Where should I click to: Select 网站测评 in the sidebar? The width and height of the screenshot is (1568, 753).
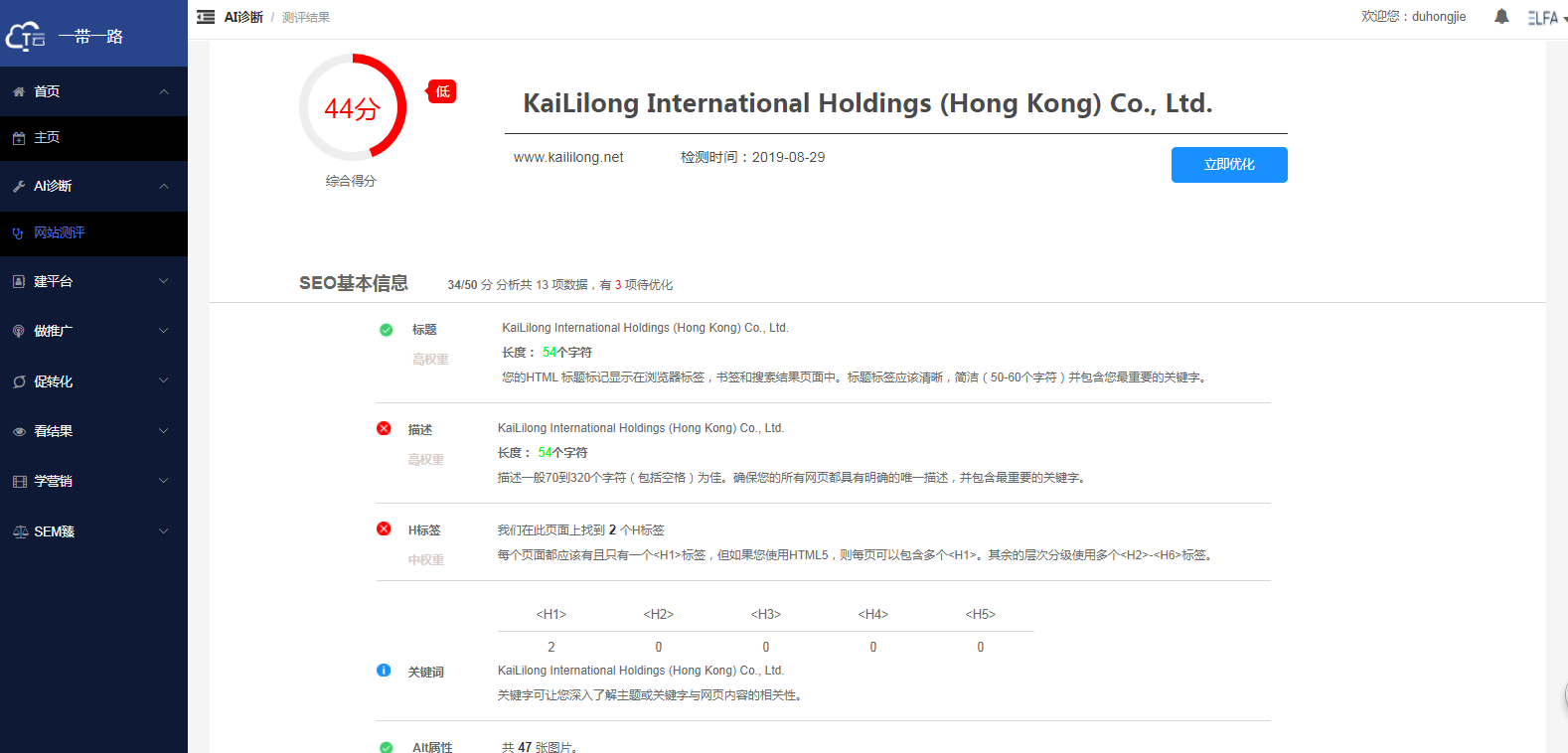[x=60, y=232]
